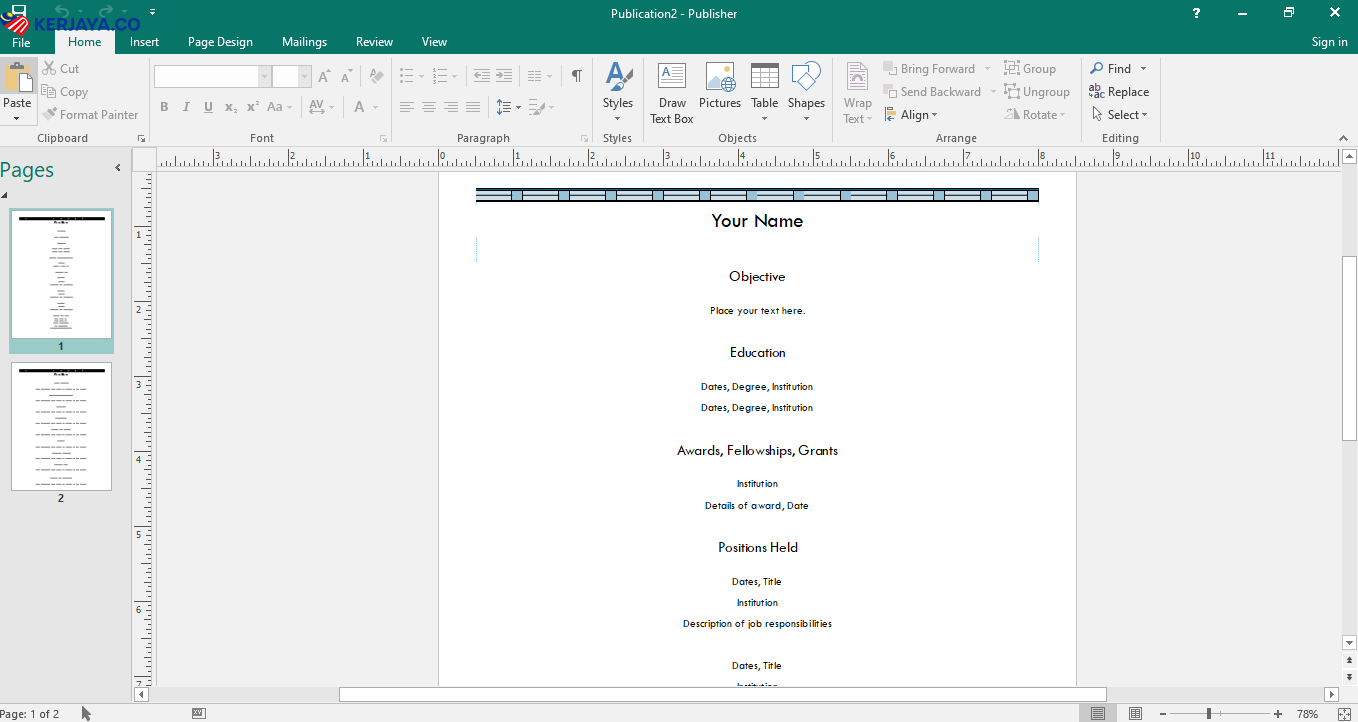This screenshot has width=1358, height=722.
Task: Toggle Center text alignment
Action: [x=428, y=107]
